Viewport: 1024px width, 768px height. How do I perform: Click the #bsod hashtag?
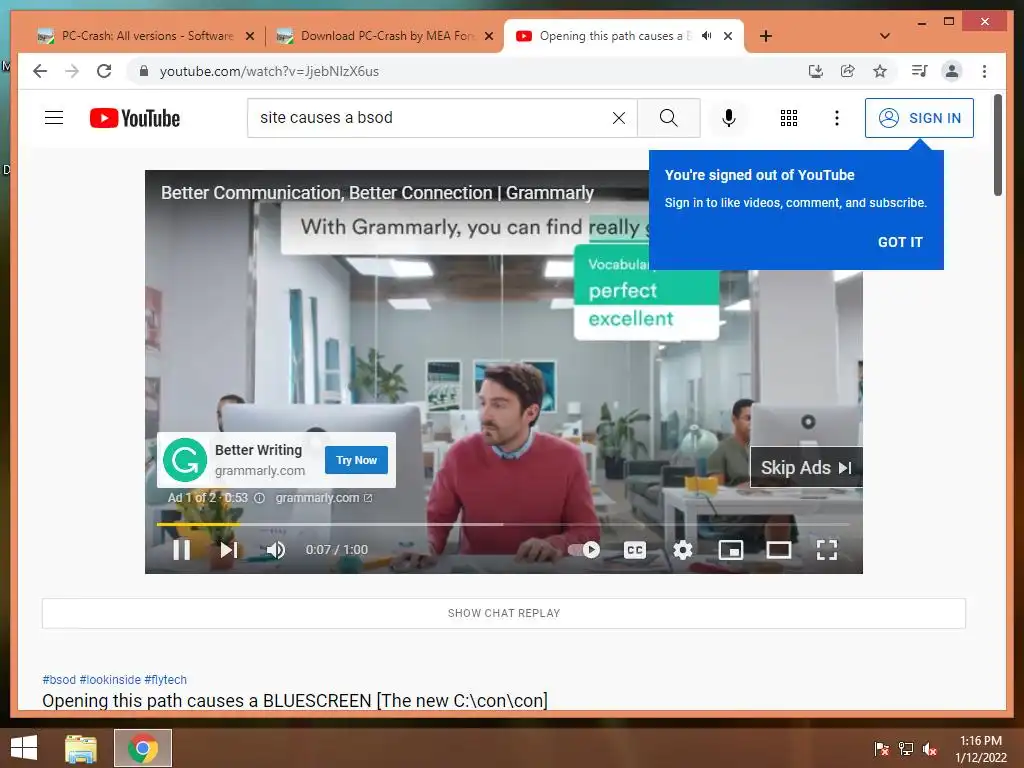pyautogui.click(x=59, y=680)
